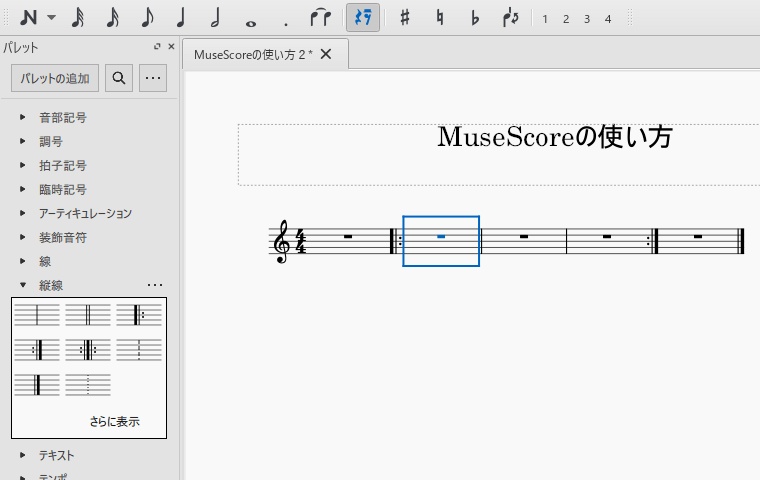Select the half note duration
Viewport: 760px width, 480px height.
pos(216,18)
